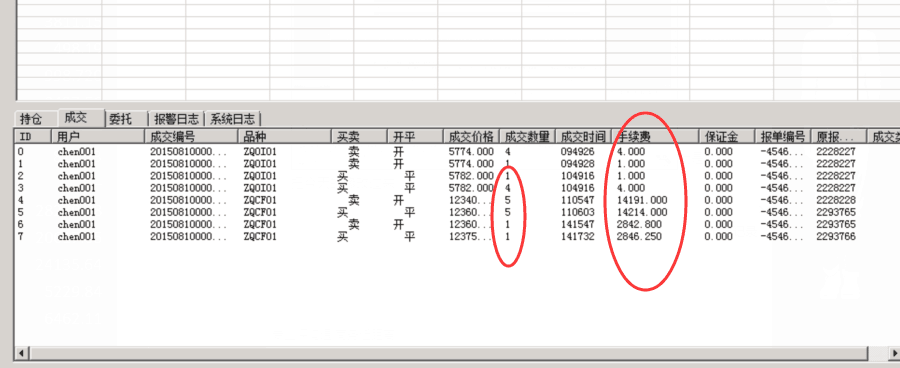This screenshot has width=900, height=368.
Task: Switch to the 持仓 tab
Action: pyautogui.click(x=32, y=119)
